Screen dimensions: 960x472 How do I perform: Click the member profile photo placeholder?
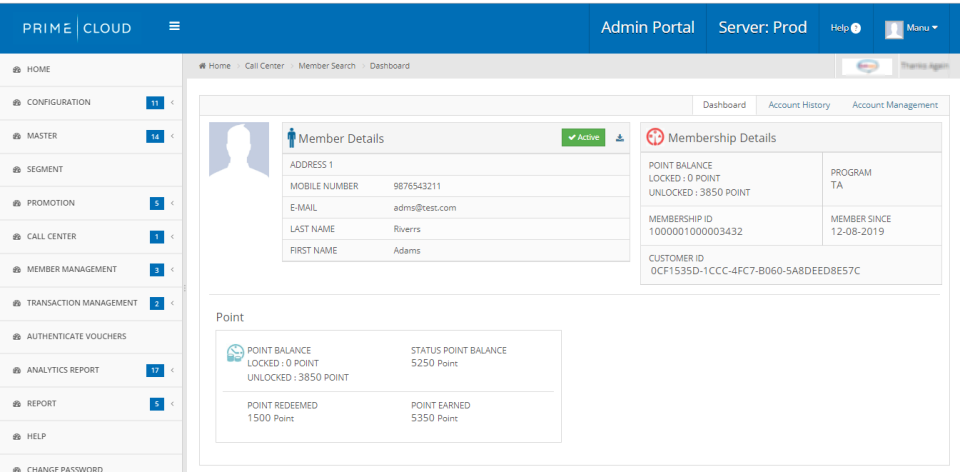click(x=239, y=150)
